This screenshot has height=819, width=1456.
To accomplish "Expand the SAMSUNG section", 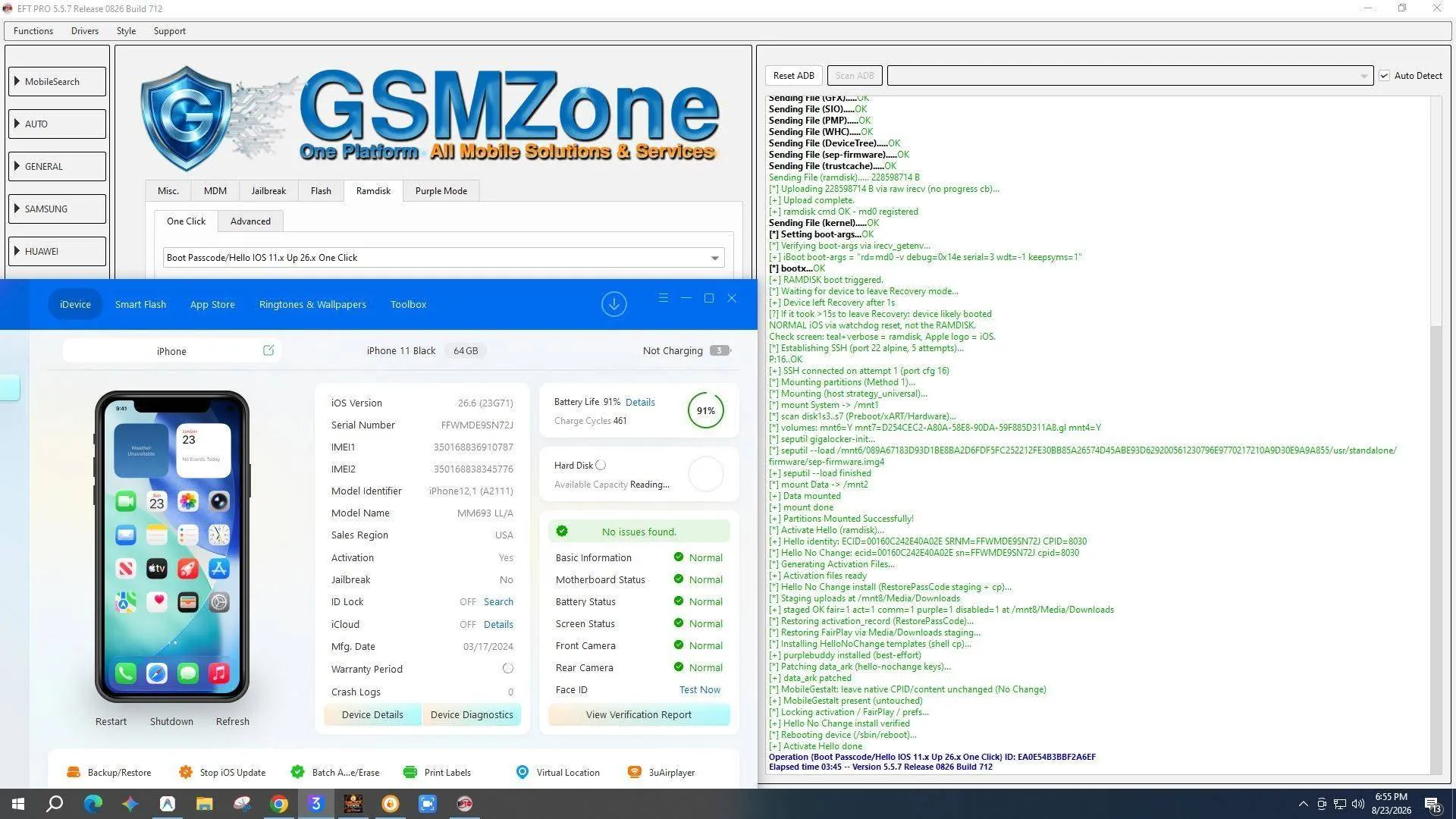I will [x=57, y=209].
